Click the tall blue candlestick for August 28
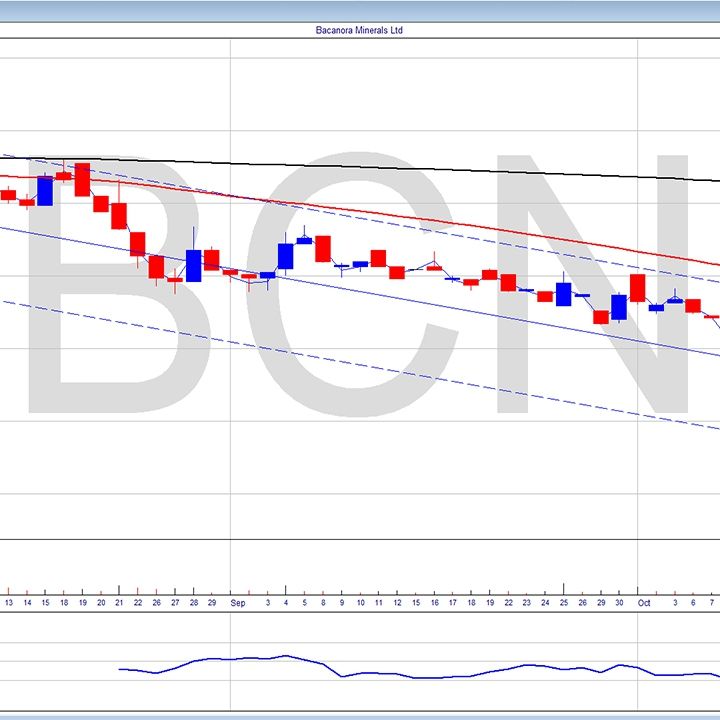Viewport: 720px width, 720px height. (193, 265)
